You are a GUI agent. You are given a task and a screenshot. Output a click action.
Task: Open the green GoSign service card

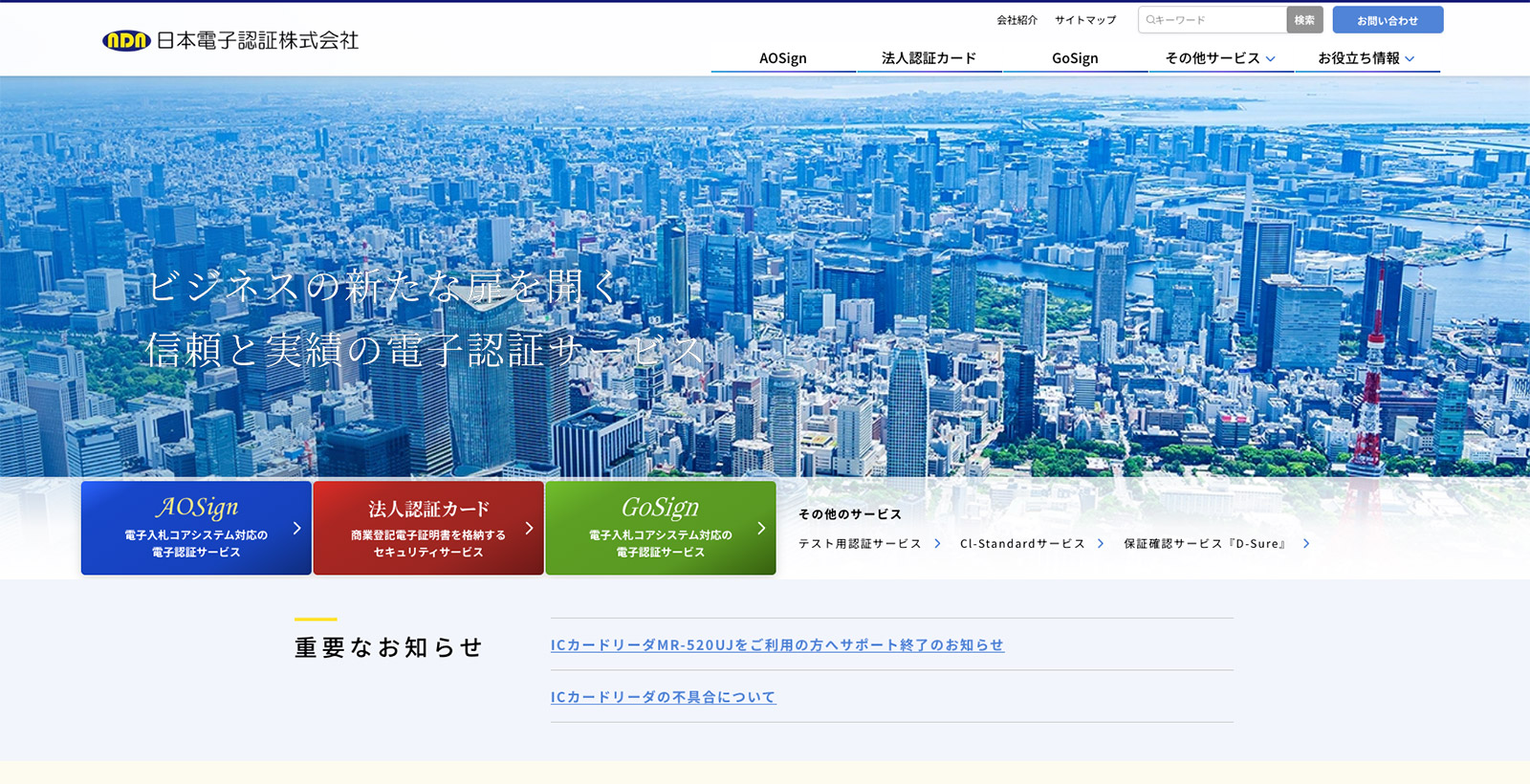[x=661, y=528]
